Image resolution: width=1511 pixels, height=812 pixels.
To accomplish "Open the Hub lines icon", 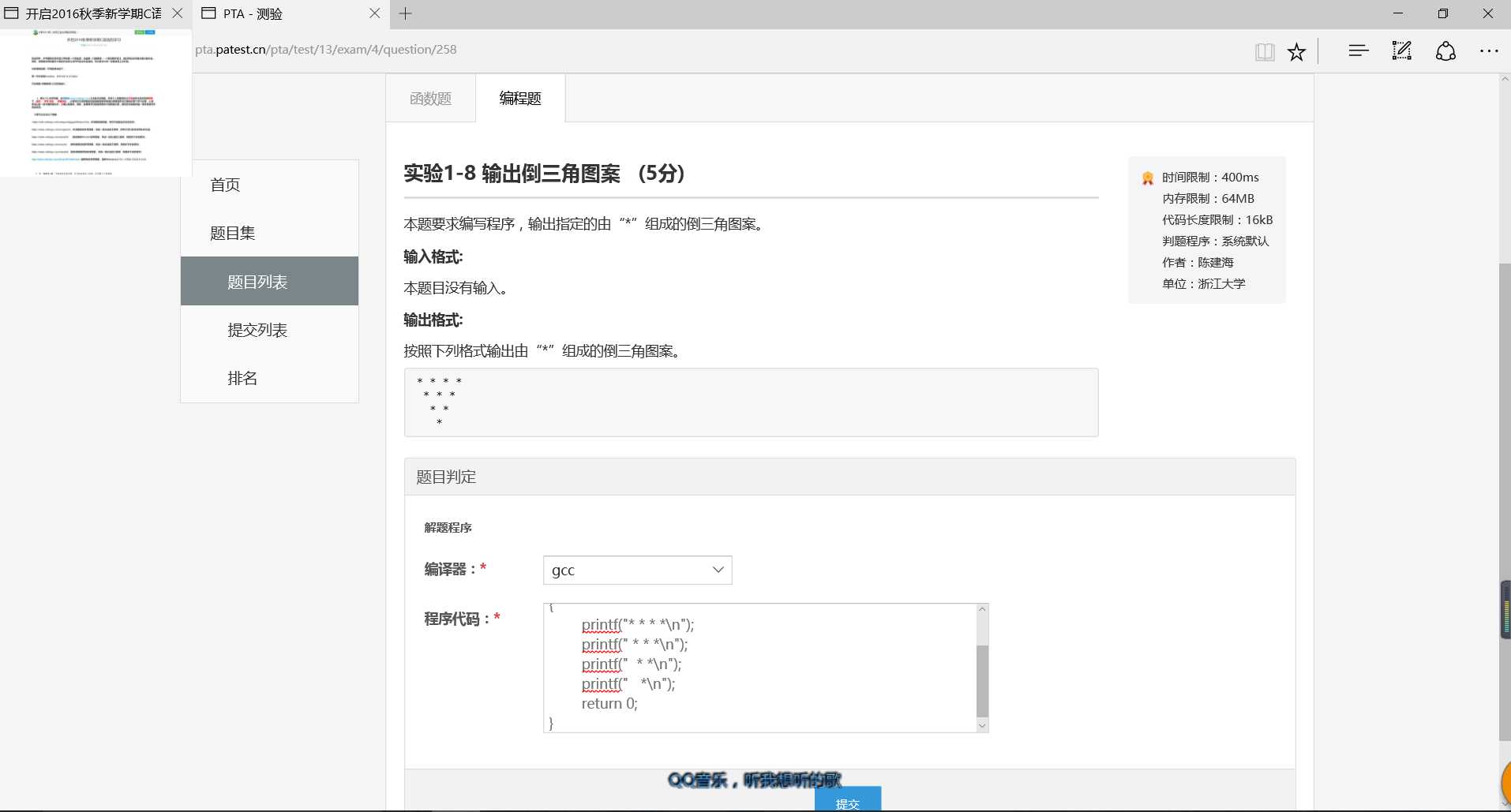I will click(1359, 51).
